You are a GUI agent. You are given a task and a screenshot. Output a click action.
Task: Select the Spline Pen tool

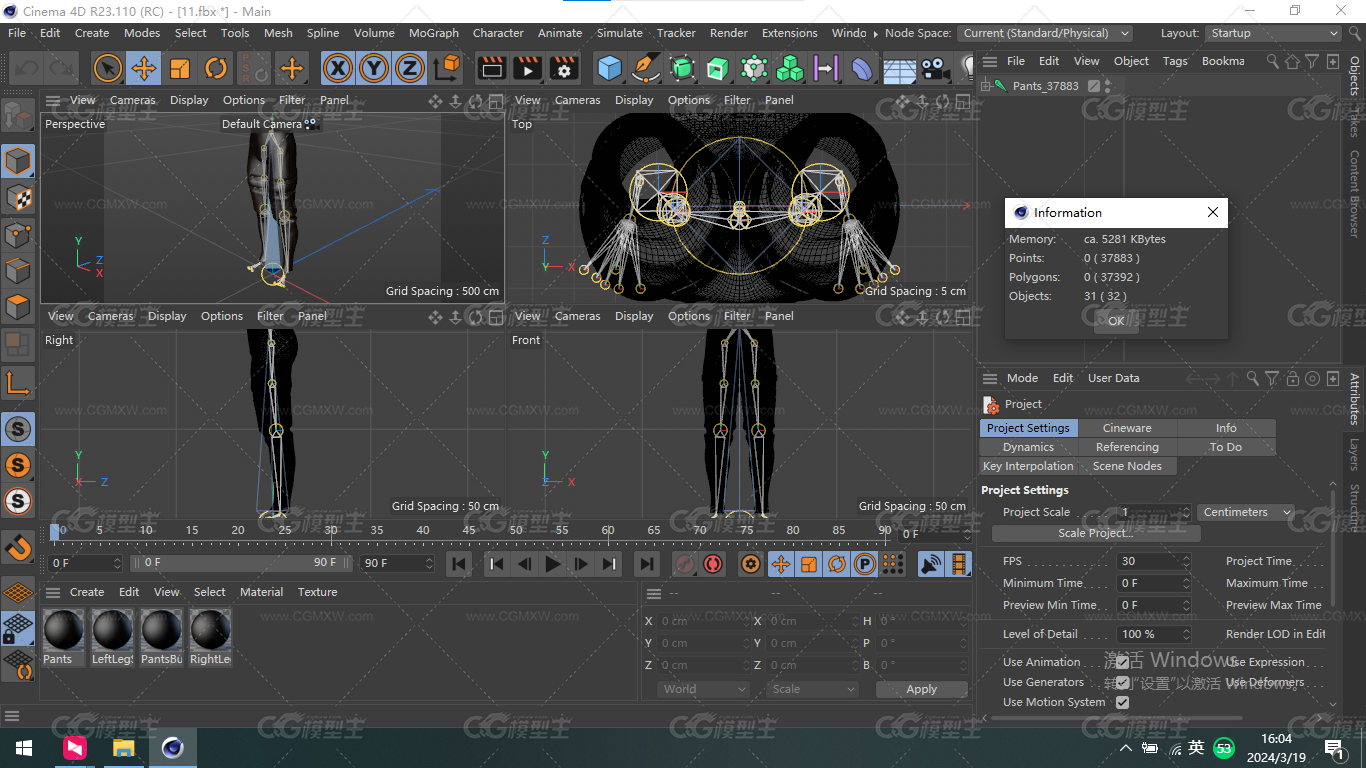(x=646, y=68)
